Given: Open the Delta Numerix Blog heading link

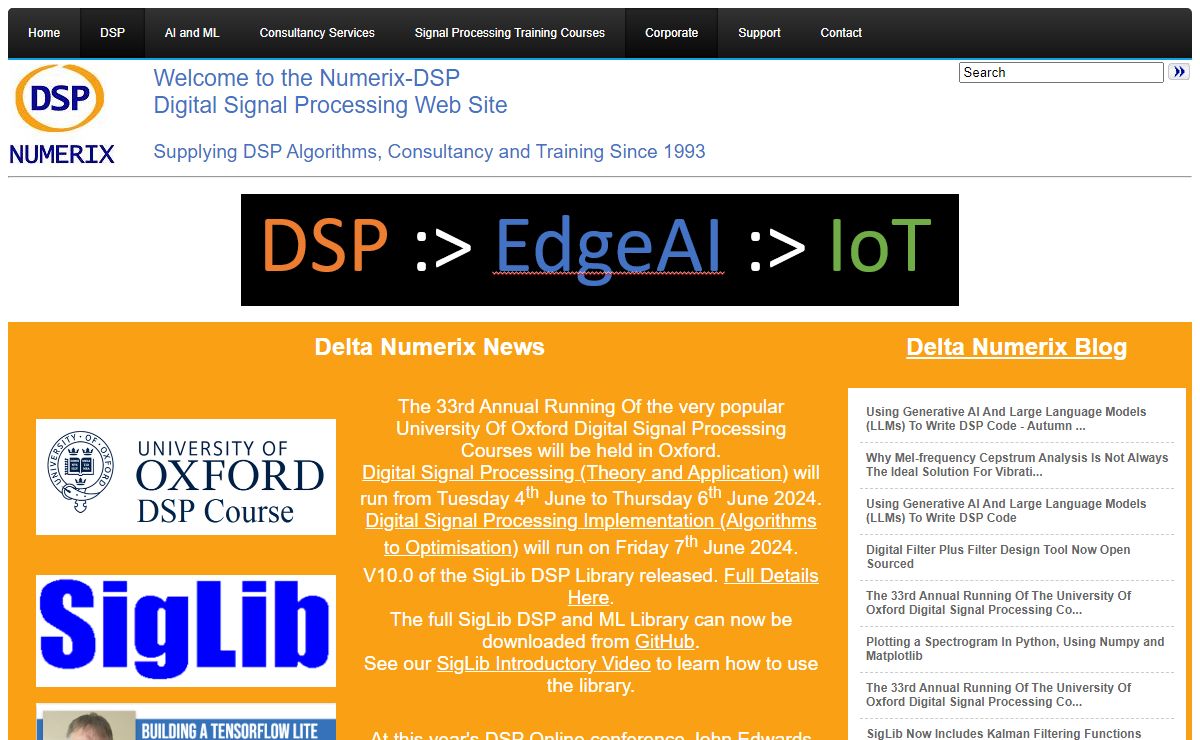Looking at the screenshot, I should point(1016,347).
